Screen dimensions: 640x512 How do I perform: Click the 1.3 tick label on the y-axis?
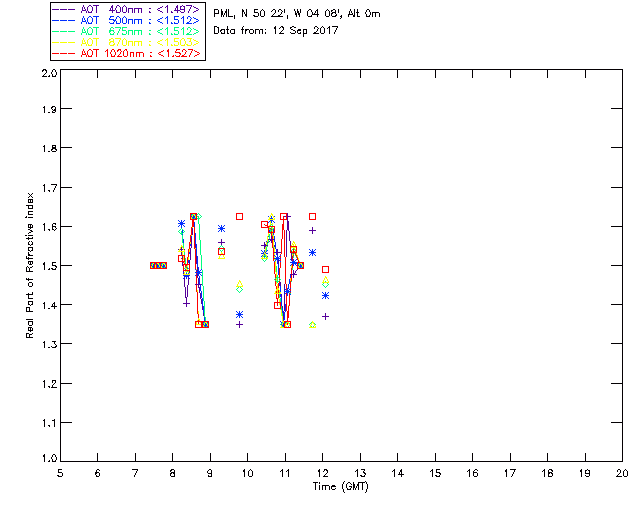[x=49, y=344]
